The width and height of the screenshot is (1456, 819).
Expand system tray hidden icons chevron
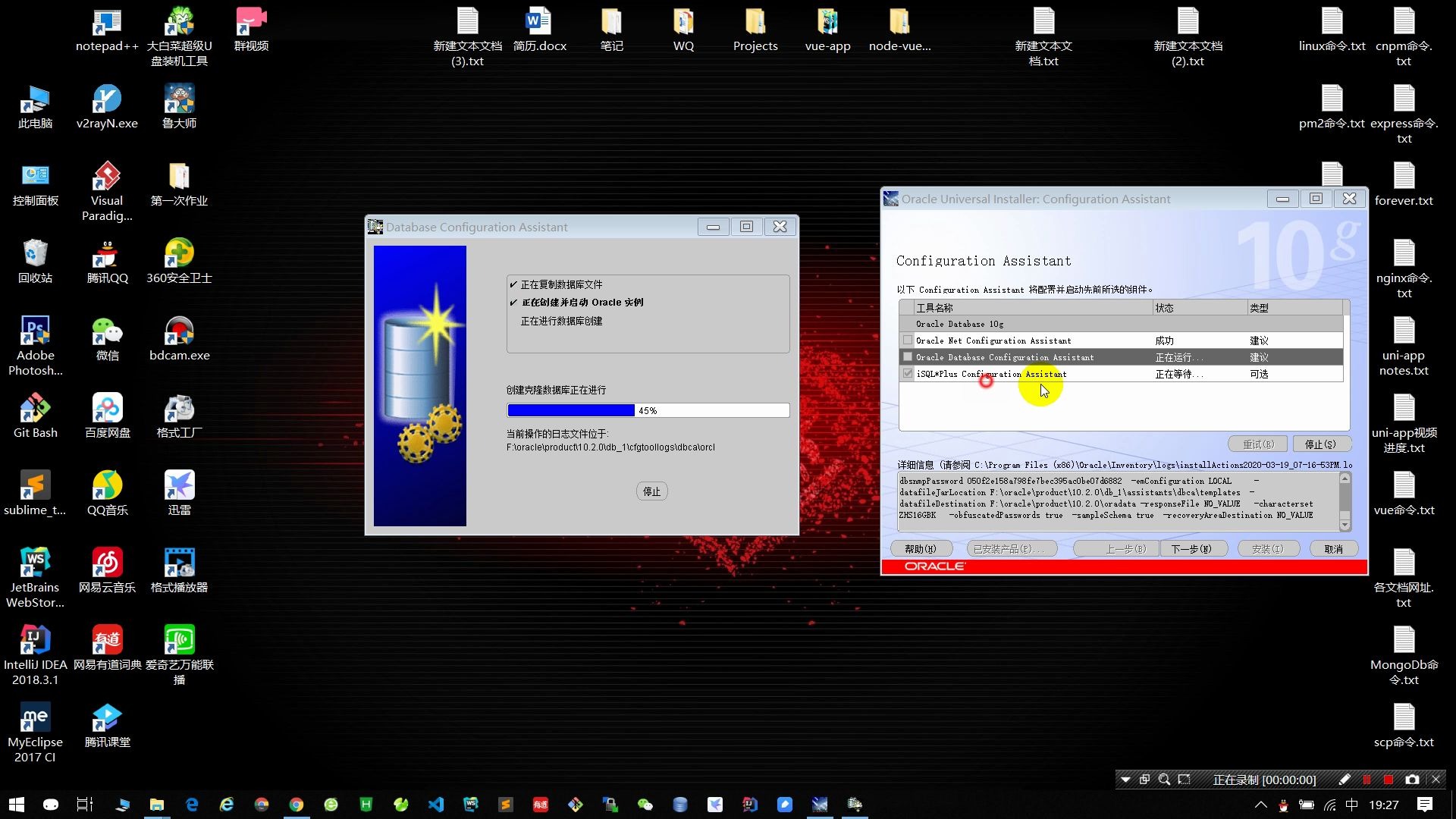pos(1260,805)
